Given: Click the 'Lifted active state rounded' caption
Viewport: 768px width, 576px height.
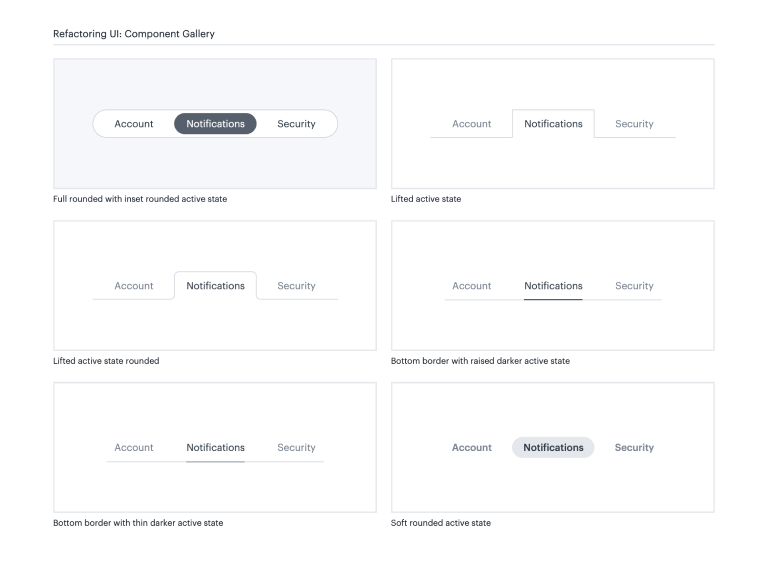Looking at the screenshot, I should 106,361.
